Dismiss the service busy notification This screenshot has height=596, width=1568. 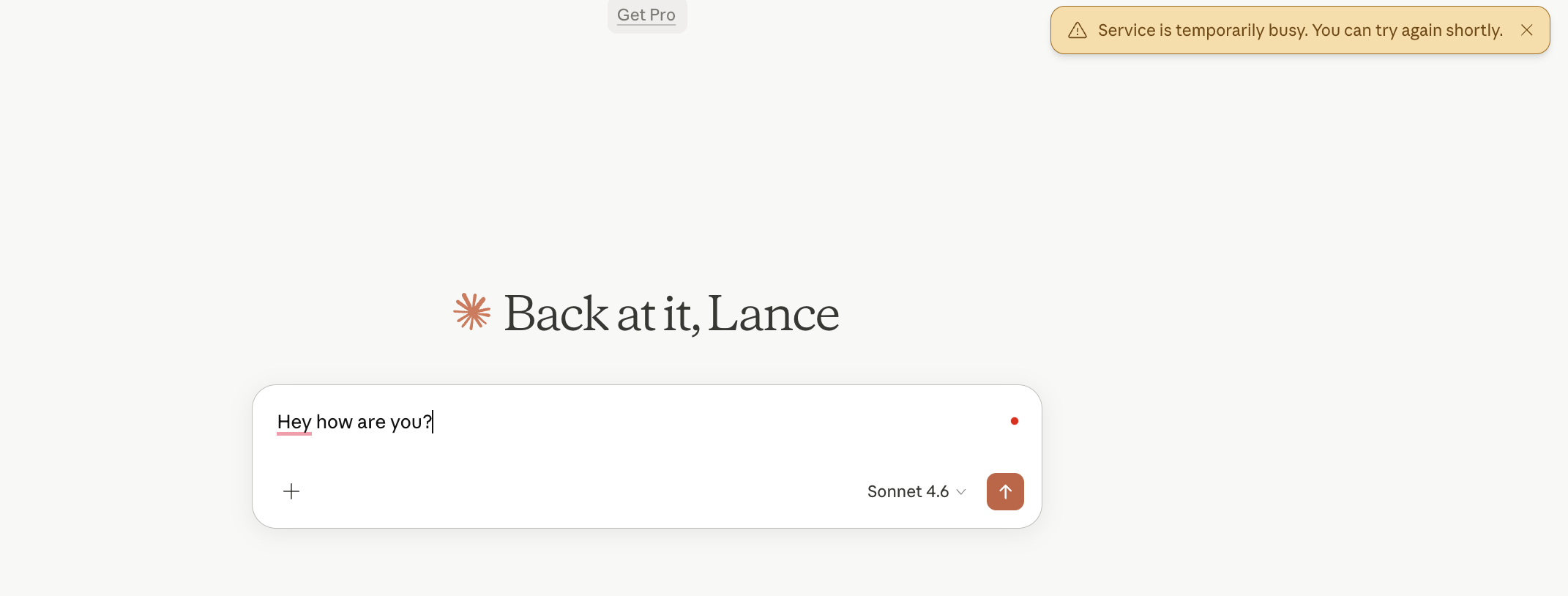1526,30
